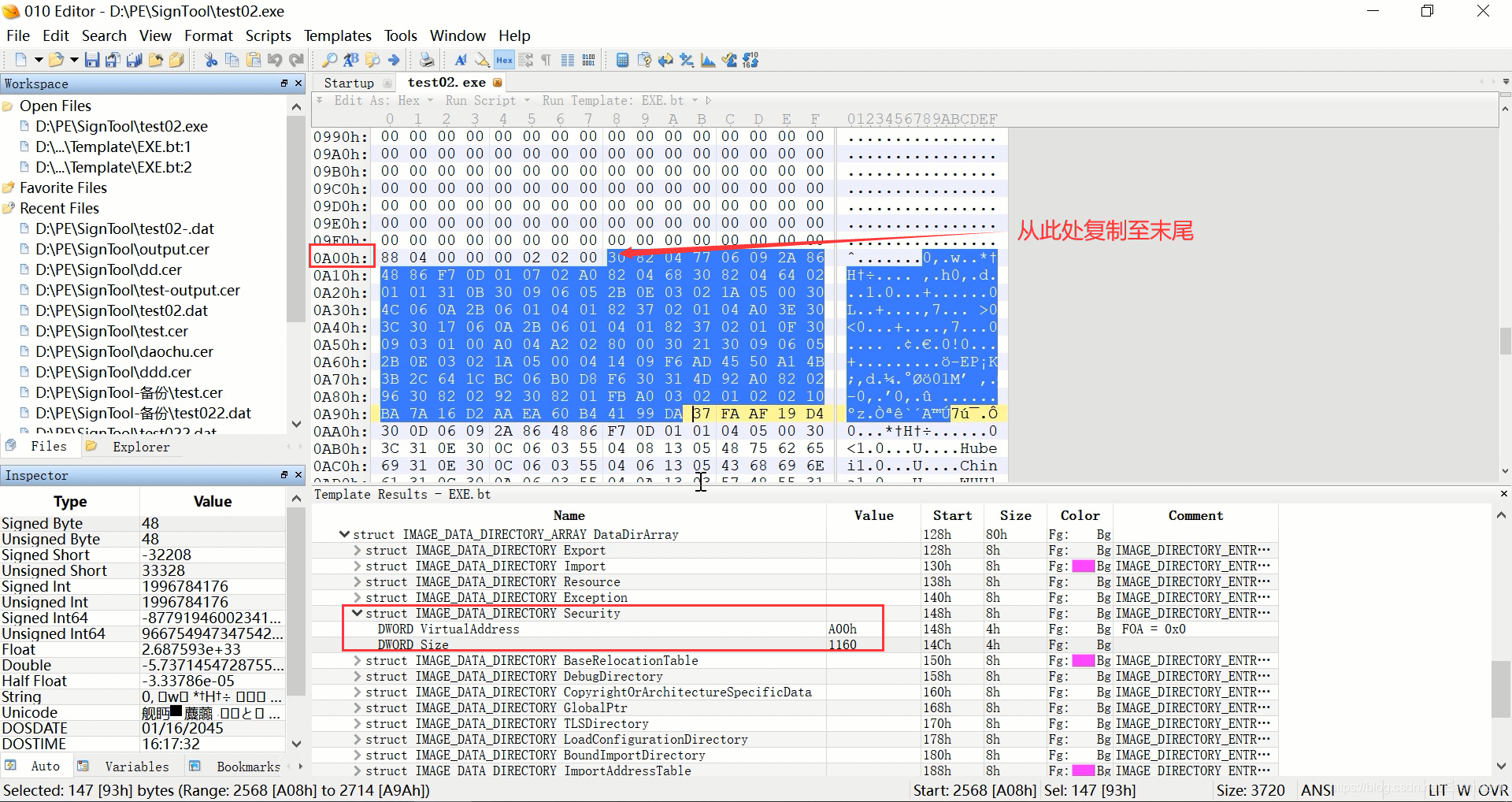1512x802 pixels.
Task: Open the Checksum tool icon
Action: click(729, 60)
